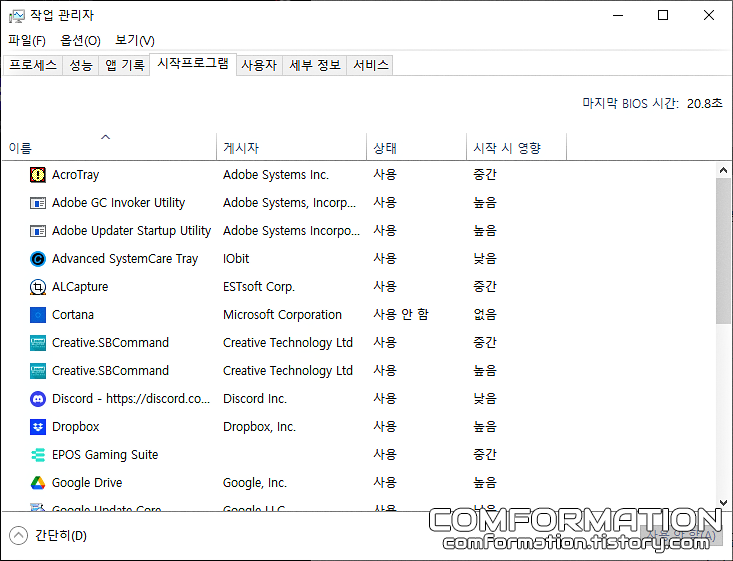Click the Adobe GC Invoker Utility icon
This screenshot has width=733, height=561.
click(x=38, y=203)
